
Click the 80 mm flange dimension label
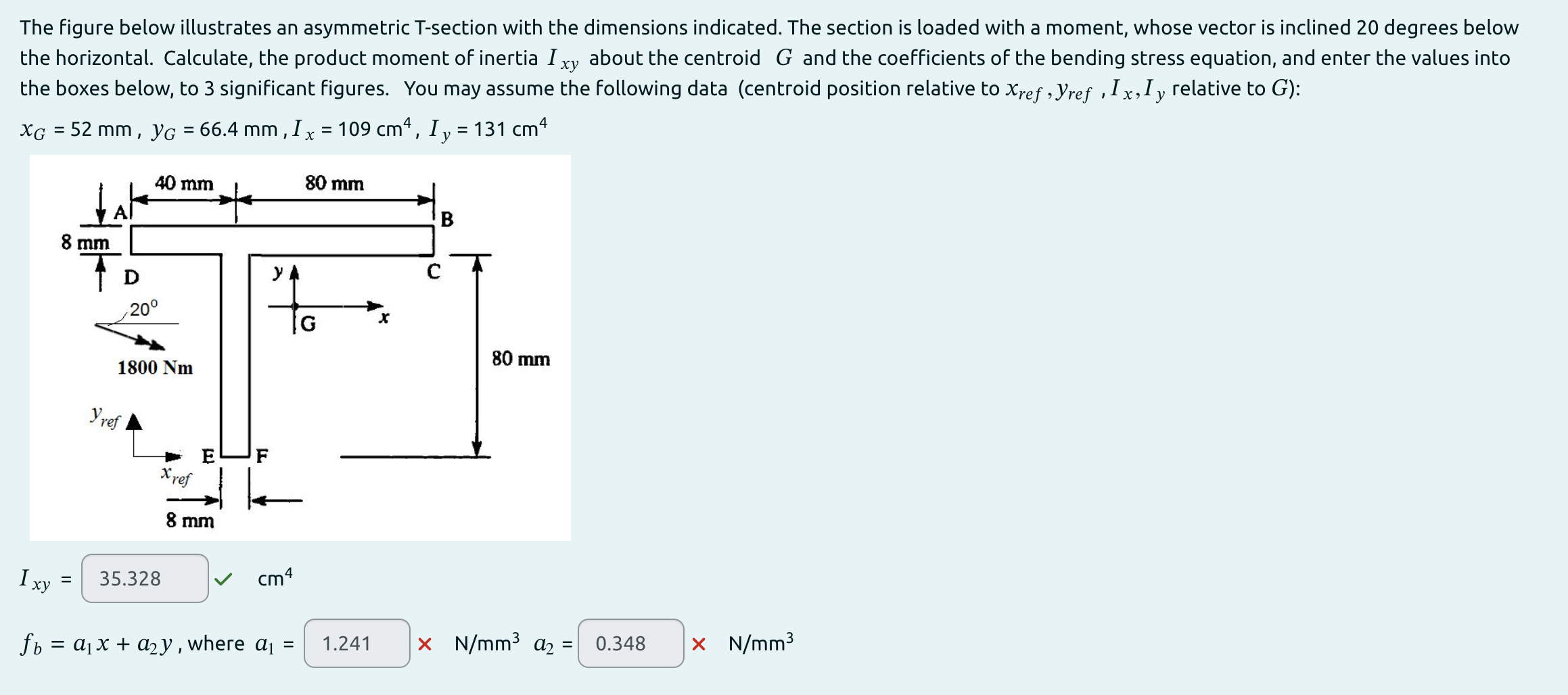coord(334,183)
